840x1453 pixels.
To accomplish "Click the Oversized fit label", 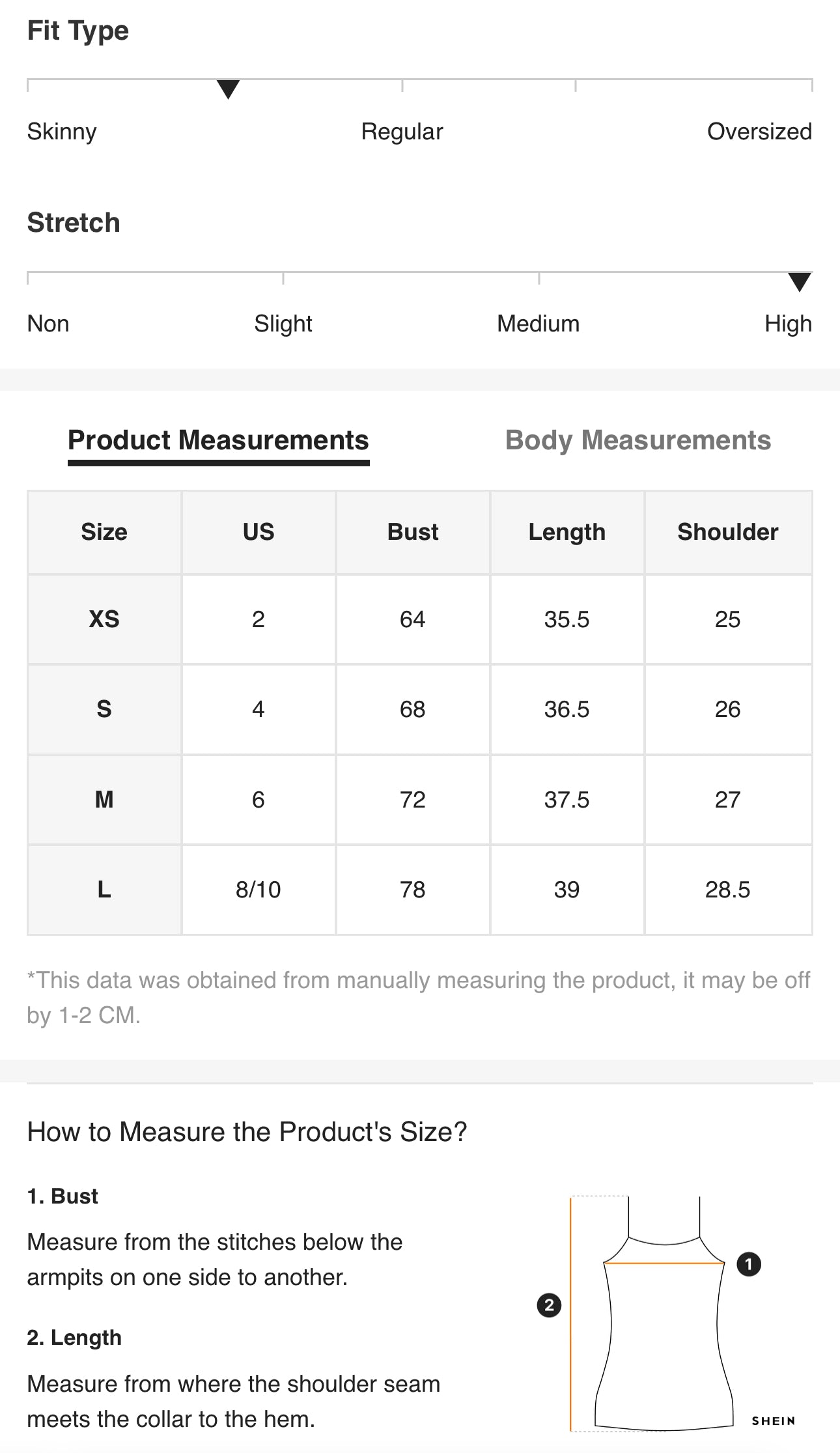I will tap(759, 132).
